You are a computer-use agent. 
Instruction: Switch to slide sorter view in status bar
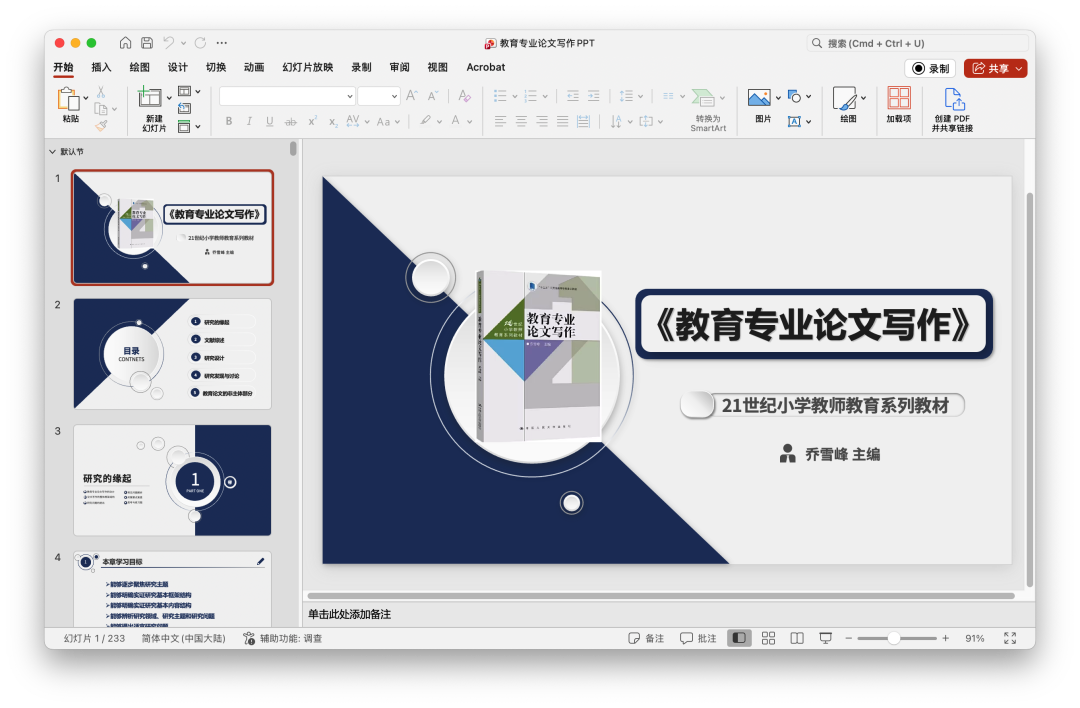[768, 637]
